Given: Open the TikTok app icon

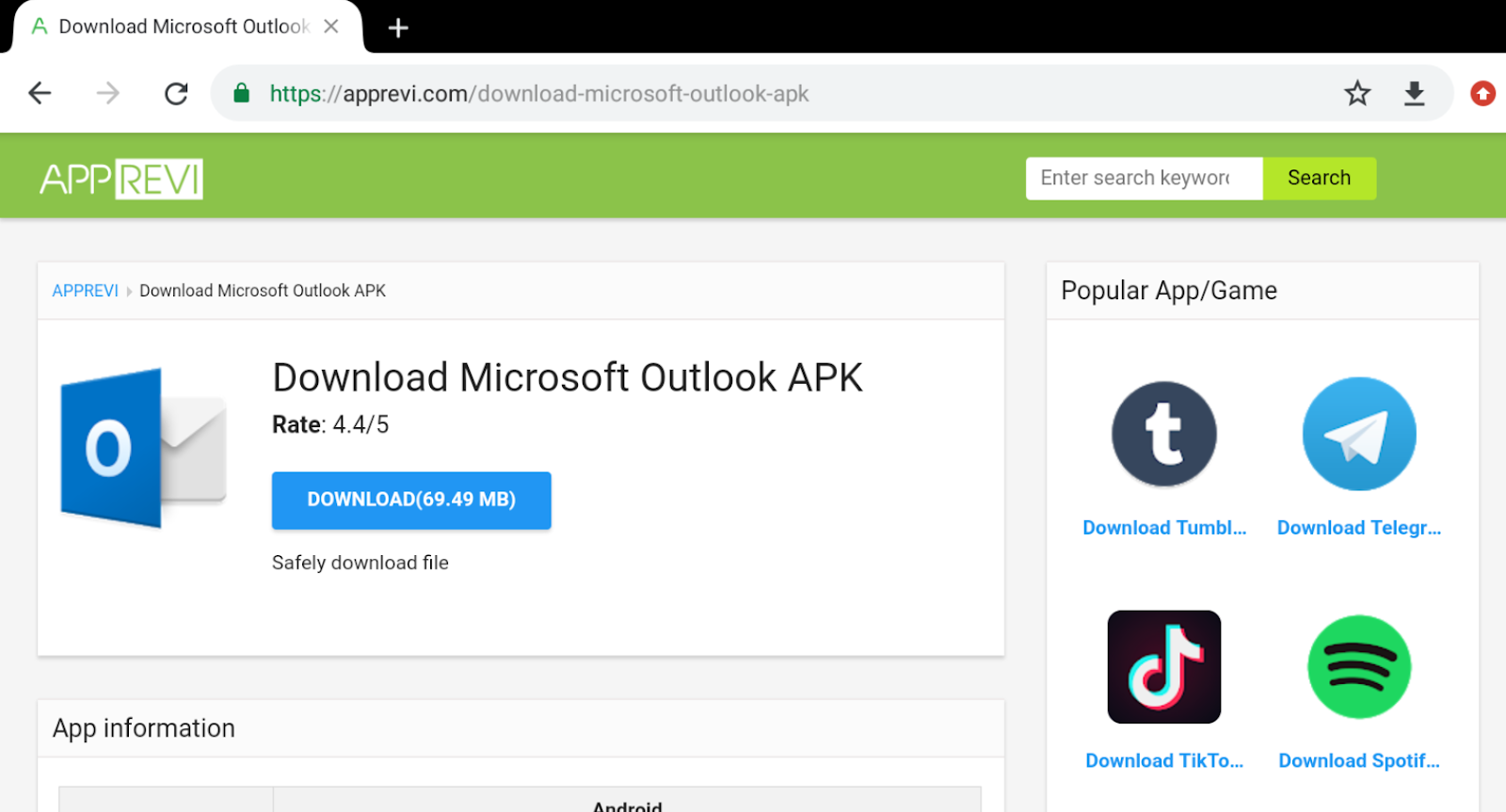Looking at the screenshot, I should 1164,667.
